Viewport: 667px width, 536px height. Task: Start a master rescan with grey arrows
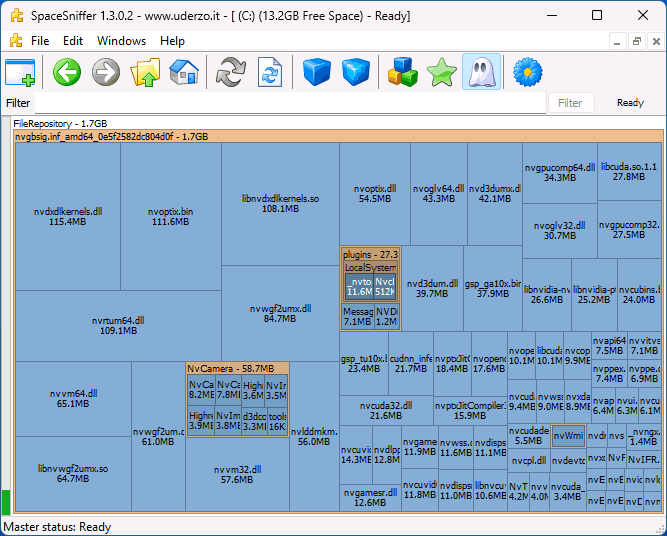(231, 73)
